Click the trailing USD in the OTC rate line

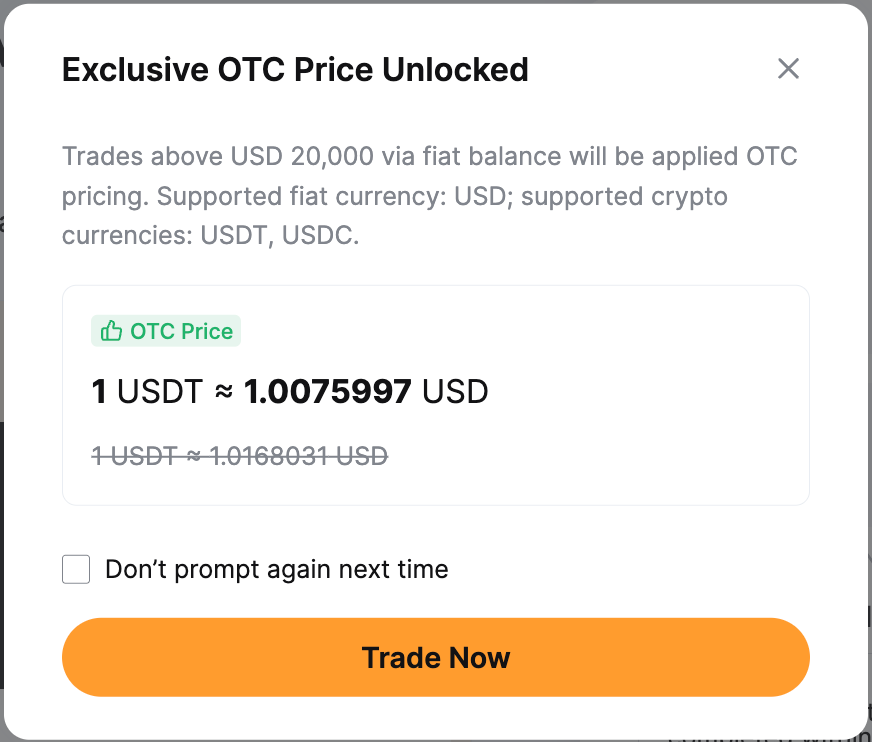[455, 391]
